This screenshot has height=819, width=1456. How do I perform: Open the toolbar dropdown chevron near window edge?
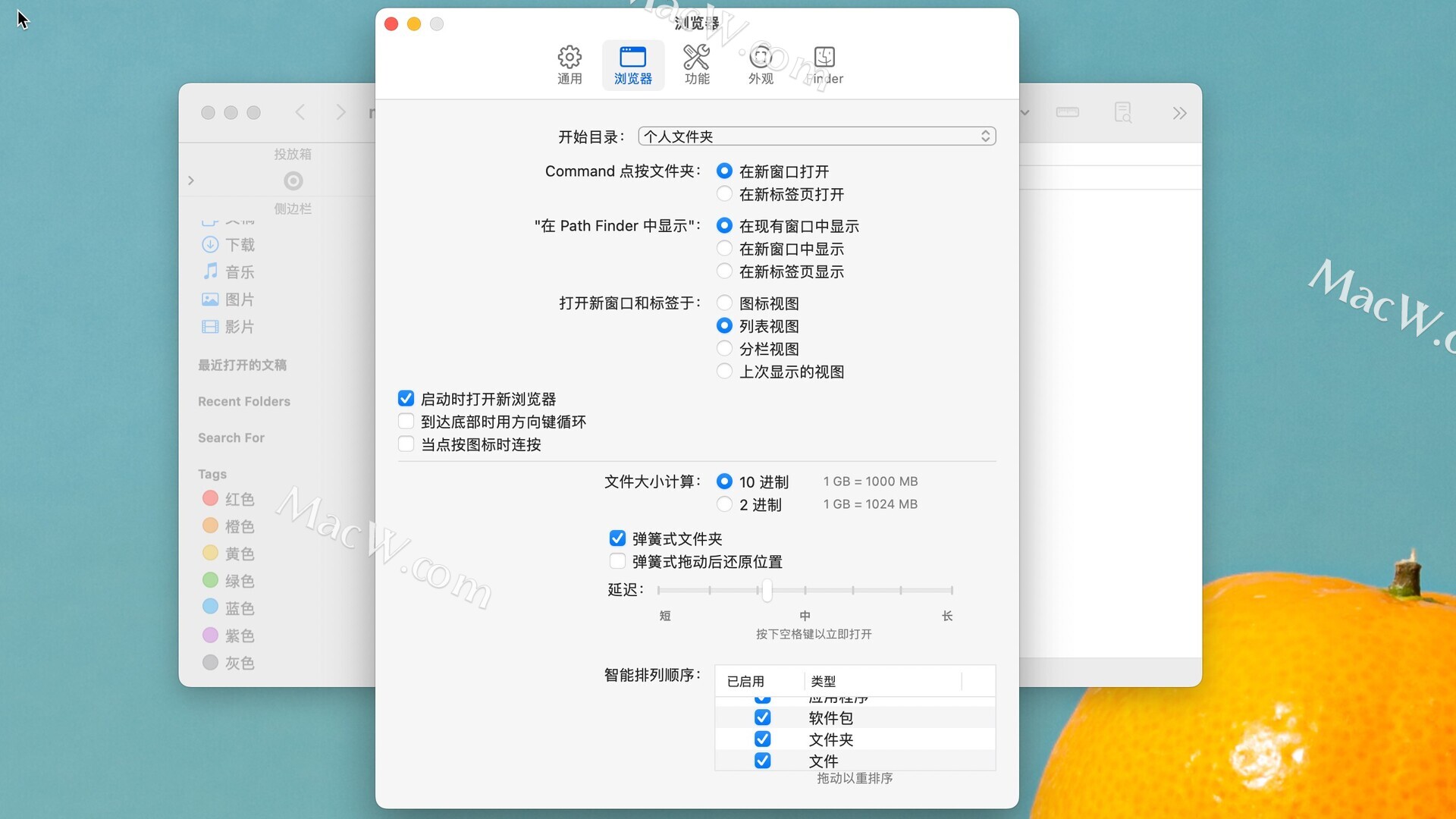coord(1025,112)
